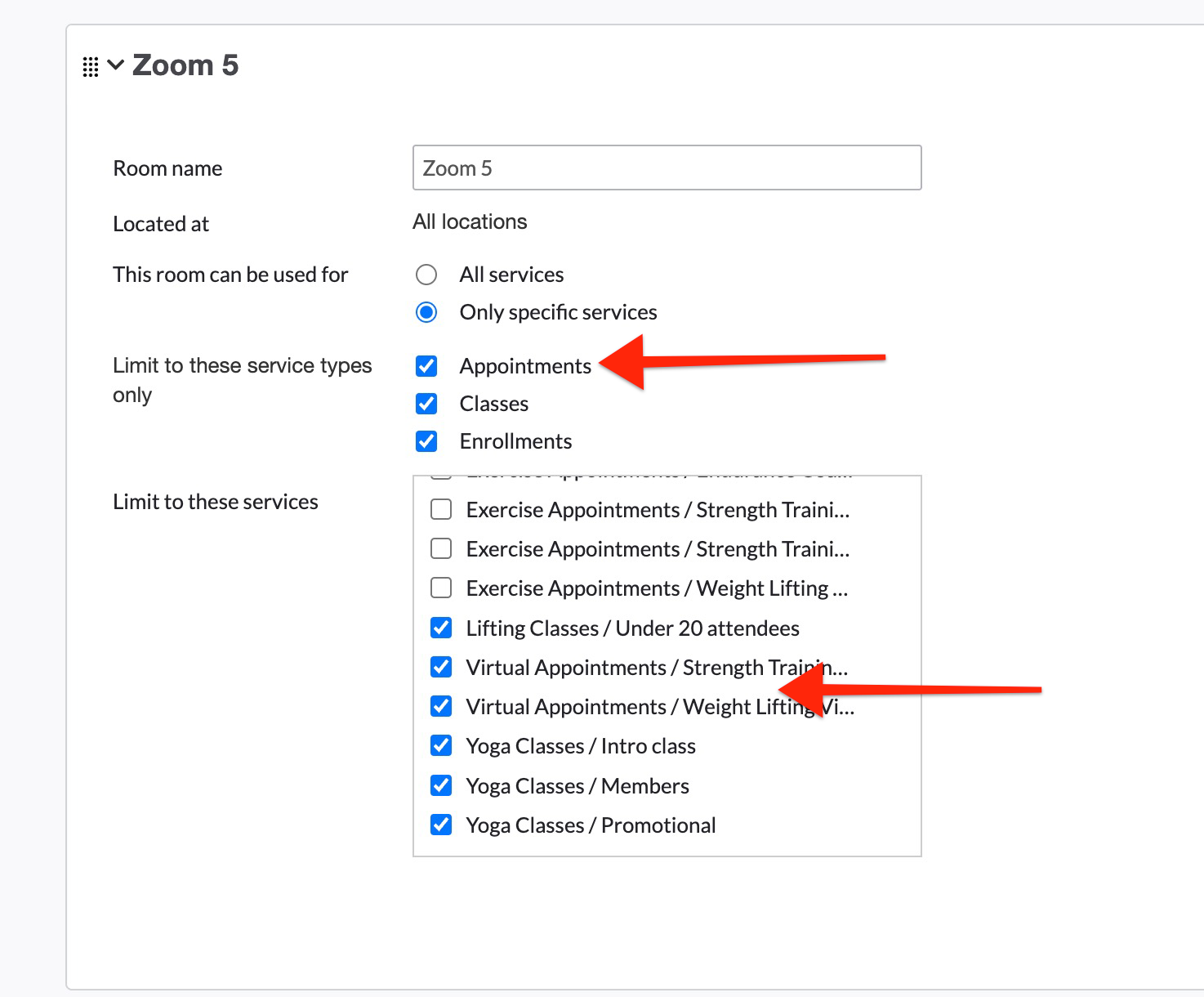
Task: Click the drag handle grid icon beside Zoom 5
Action: pyautogui.click(x=91, y=67)
